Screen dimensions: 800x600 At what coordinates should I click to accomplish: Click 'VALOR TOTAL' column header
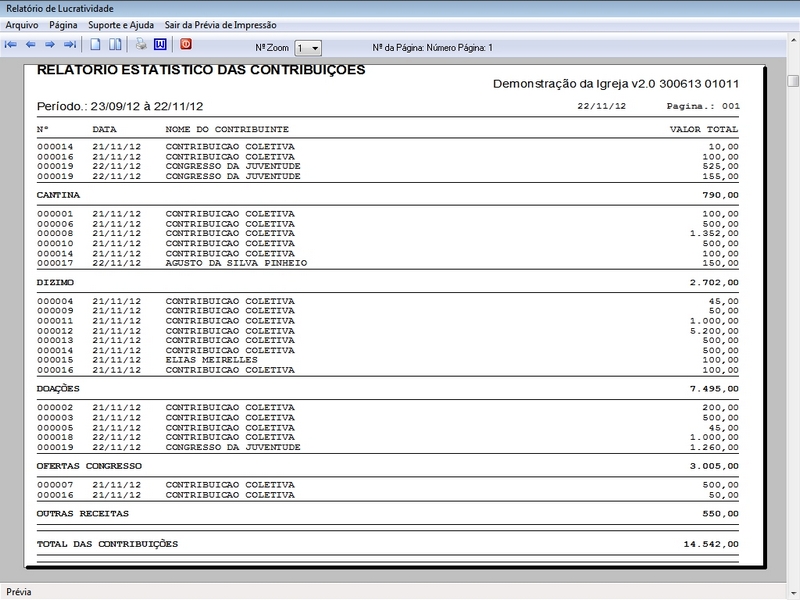pyautogui.click(x=704, y=129)
